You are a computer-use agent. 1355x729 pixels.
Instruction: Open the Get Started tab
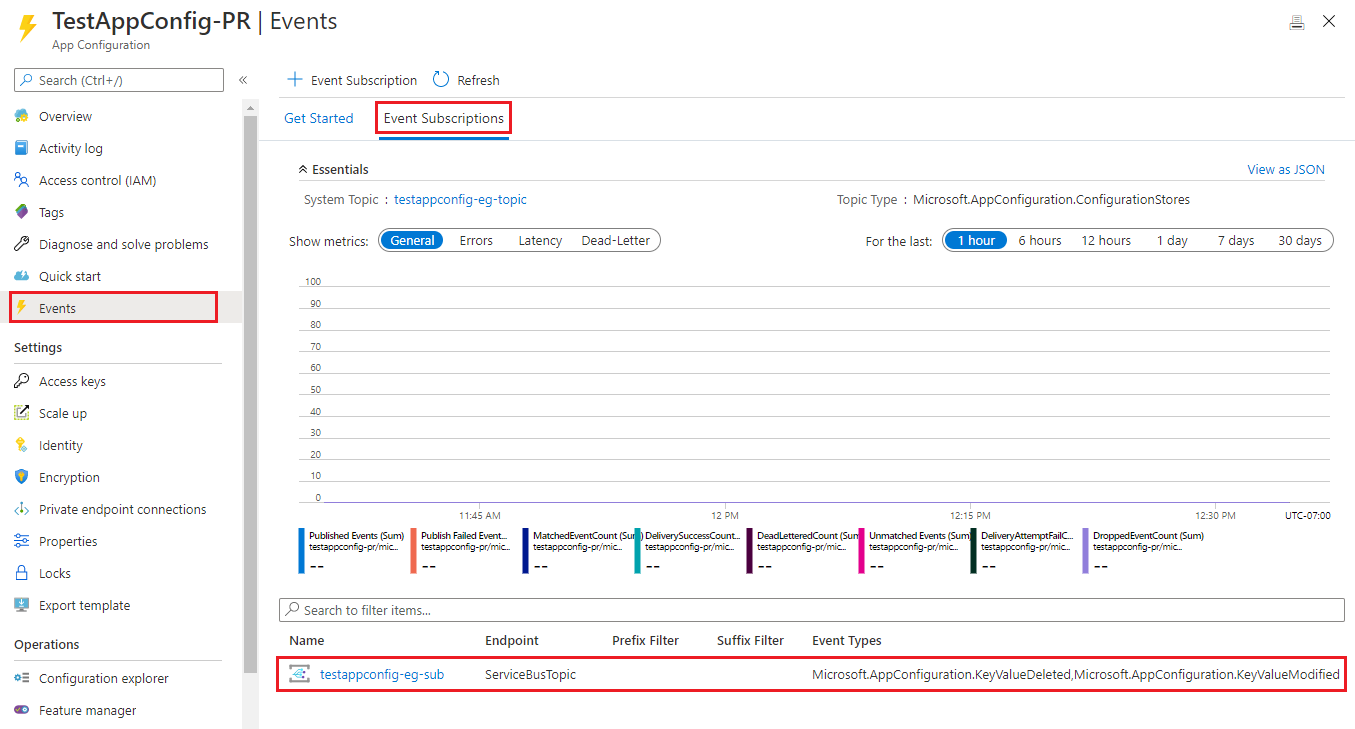point(318,118)
